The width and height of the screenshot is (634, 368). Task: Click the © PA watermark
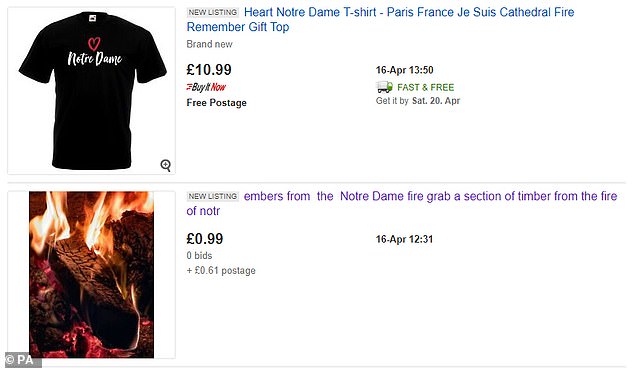tap(19, 359)
